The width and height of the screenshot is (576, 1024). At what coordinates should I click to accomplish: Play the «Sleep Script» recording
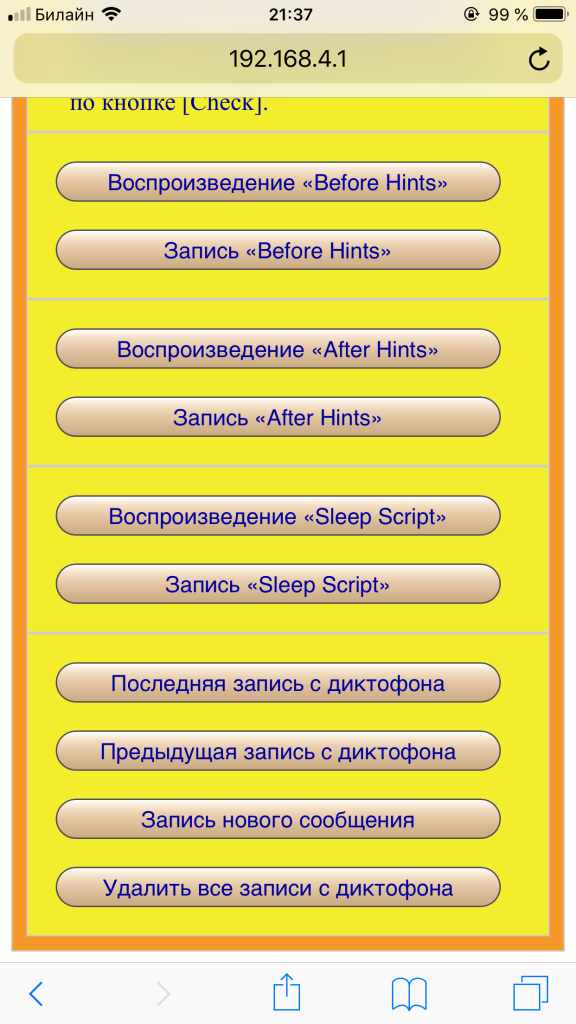278,516
